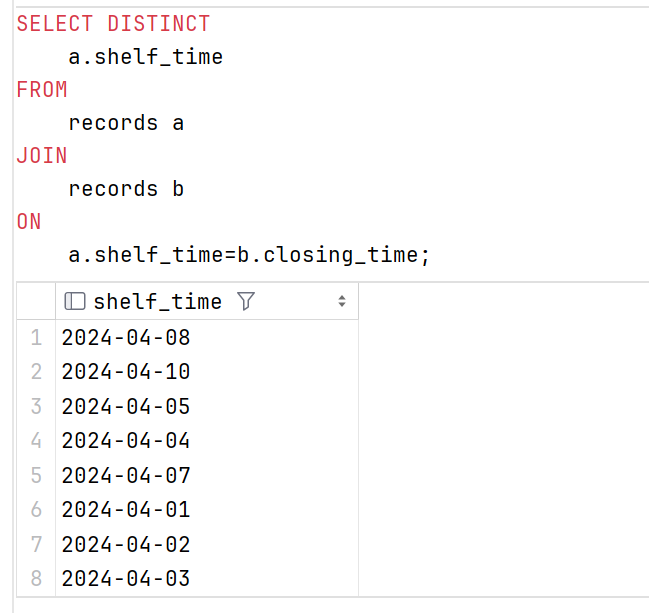Open the shelf_time filter funnel
649x613 pixels.
click(246, 301)
